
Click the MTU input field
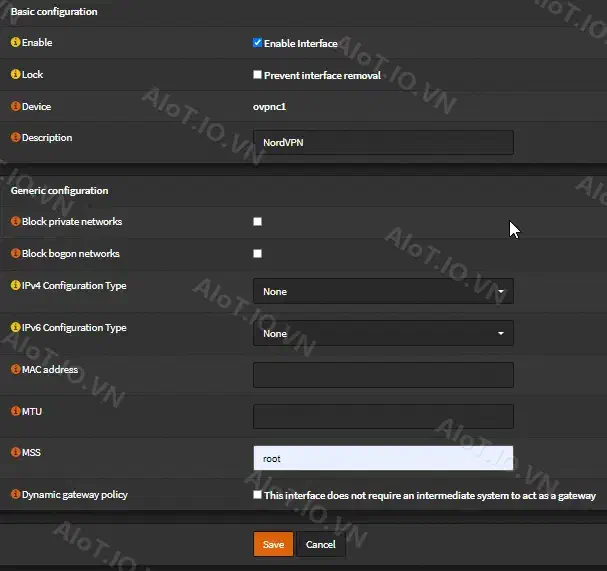[x=383, y=417]
